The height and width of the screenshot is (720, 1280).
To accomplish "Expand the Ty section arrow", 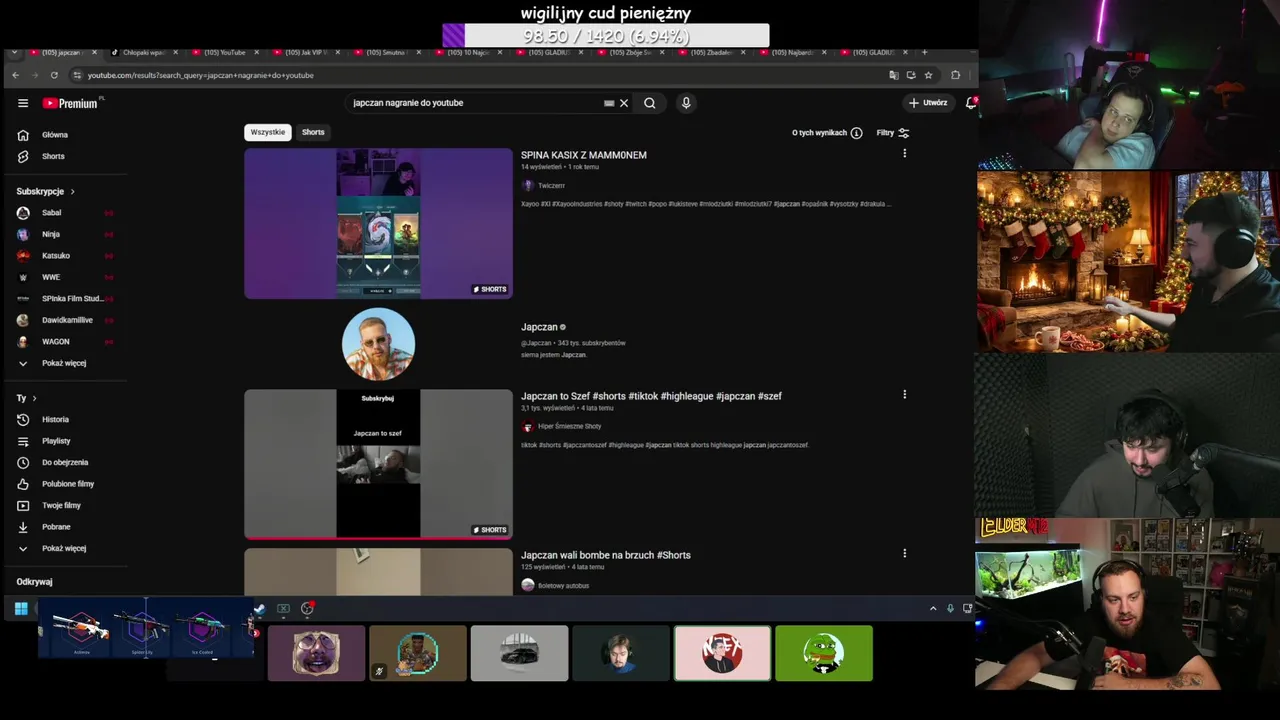I will (x=34, y=398).
